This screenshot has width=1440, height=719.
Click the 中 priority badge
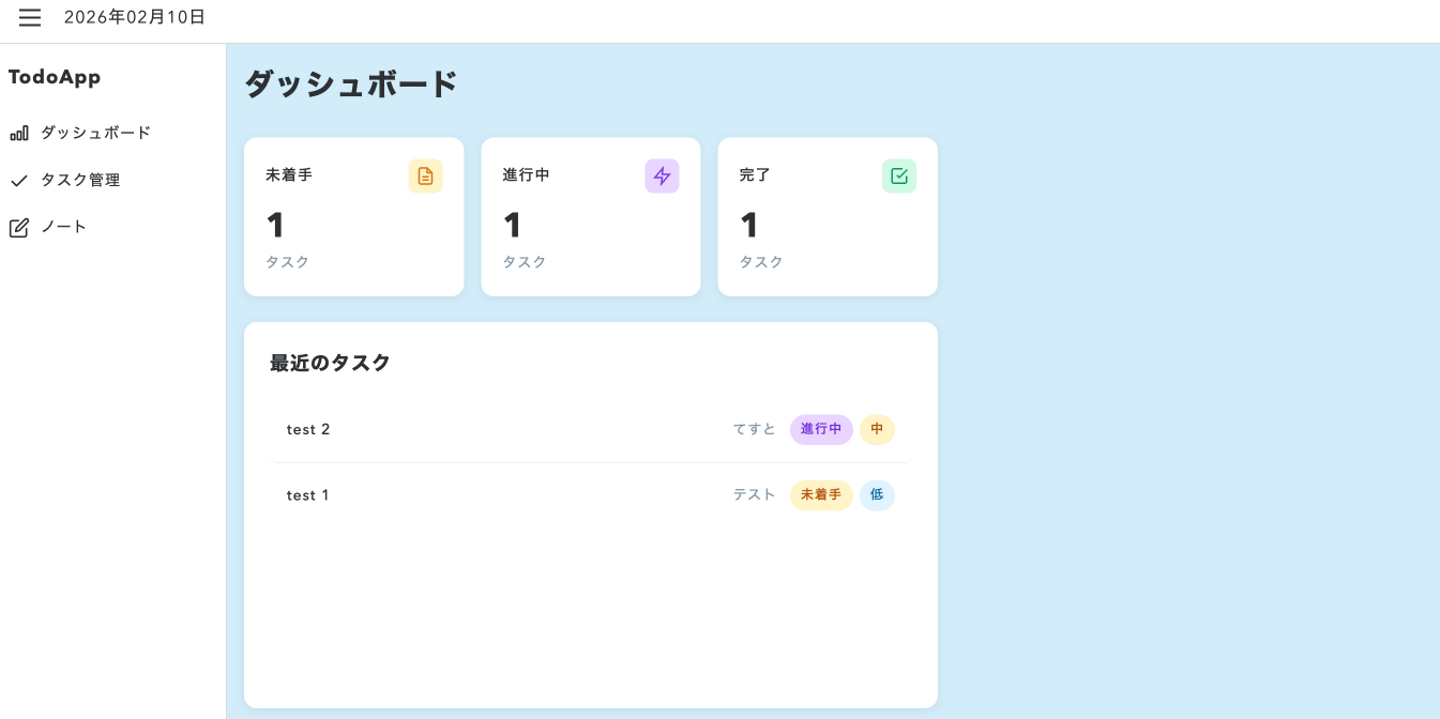pos(877,430)
